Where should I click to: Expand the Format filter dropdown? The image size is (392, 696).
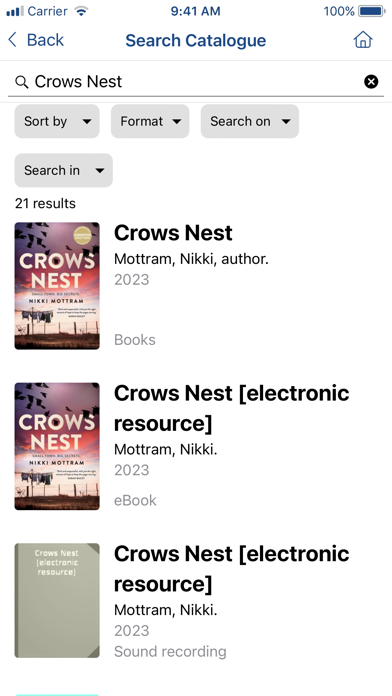[150, 121]
